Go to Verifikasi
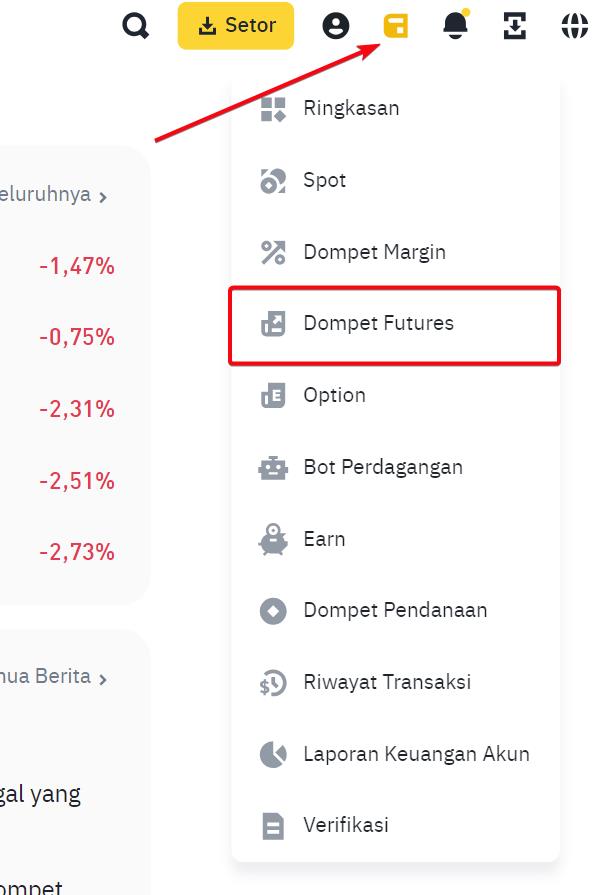This screenshot has width=606, height=895. 345,826
